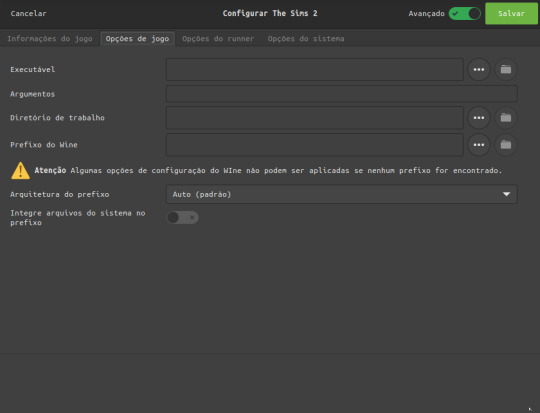Open the Prefixo do Wine folder
Image resolution: width=540 pixels, height=413 pixels.
[506, 145]
